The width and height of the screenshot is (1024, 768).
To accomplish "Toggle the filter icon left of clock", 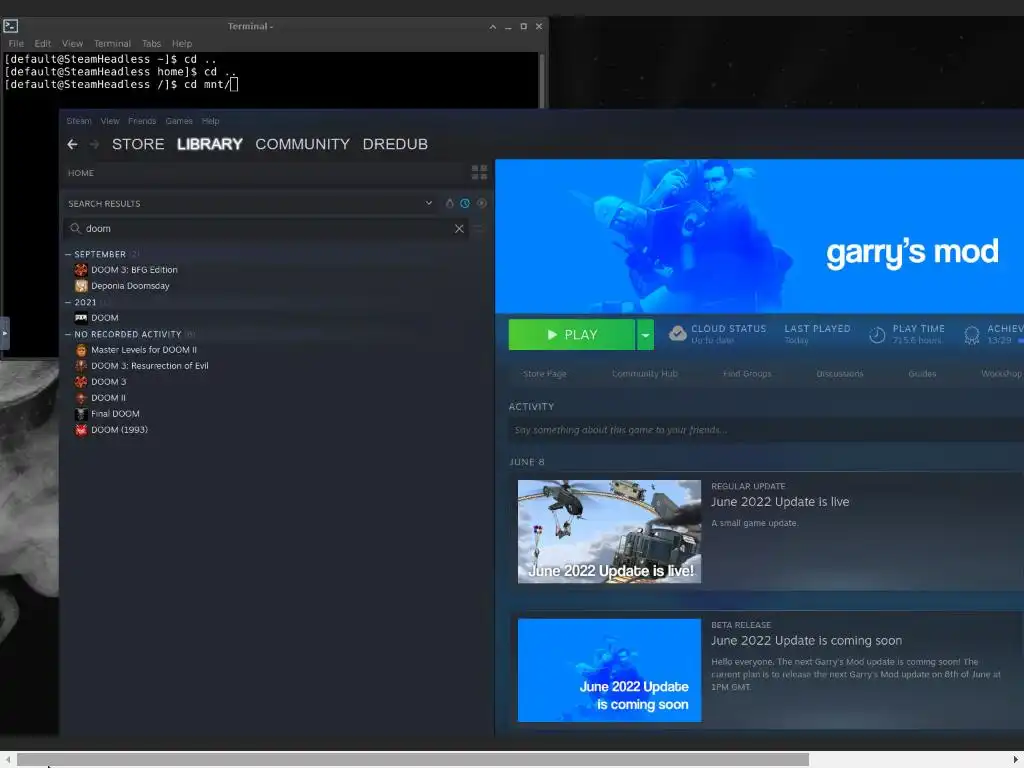I will pos(449,203).
